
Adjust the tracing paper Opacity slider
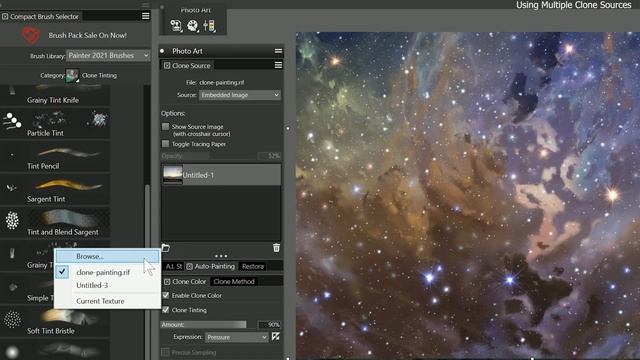tap(208, 156)
